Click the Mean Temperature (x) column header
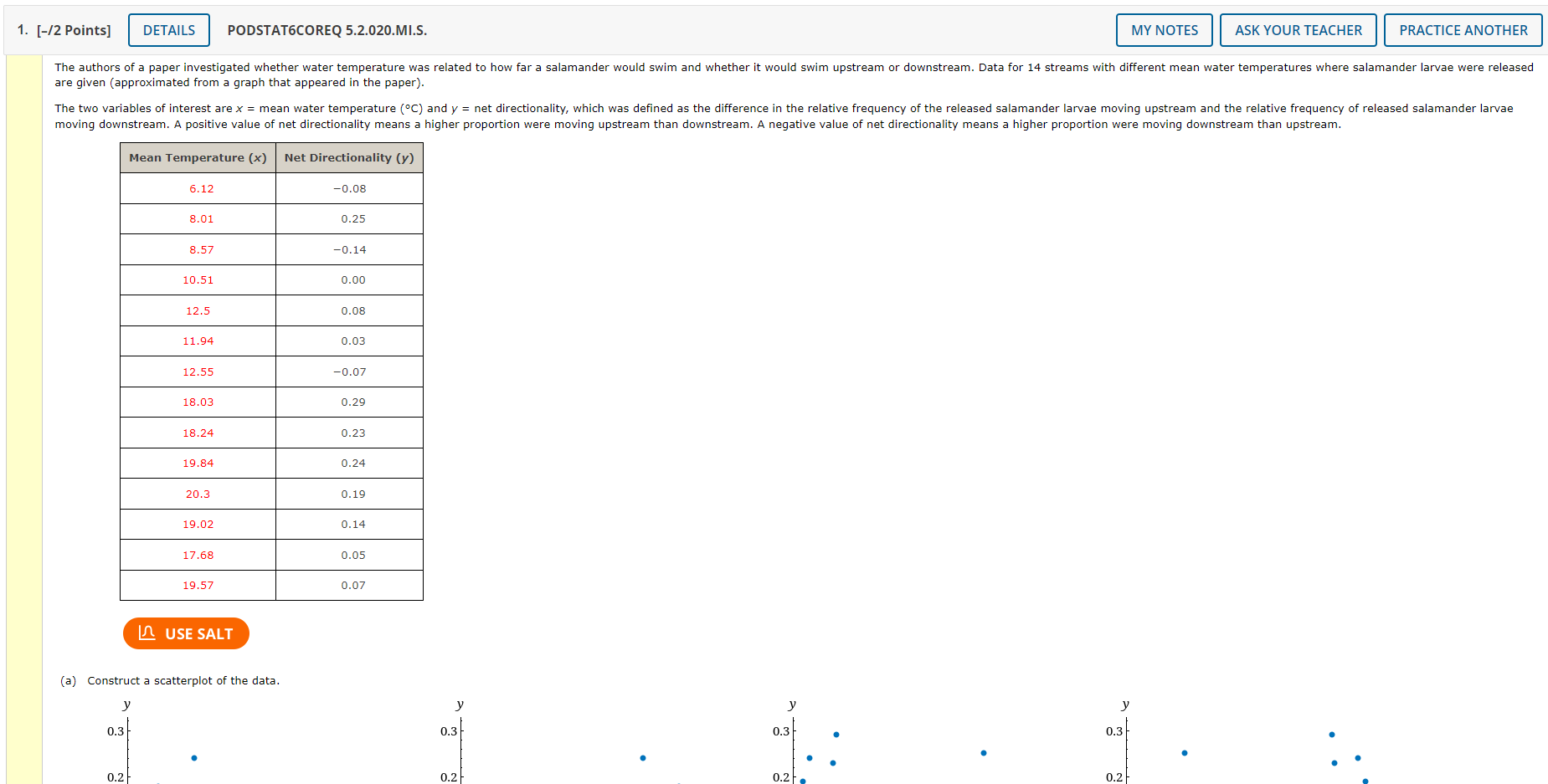Screen dimensions: 1548x784 tap(198, 157)
